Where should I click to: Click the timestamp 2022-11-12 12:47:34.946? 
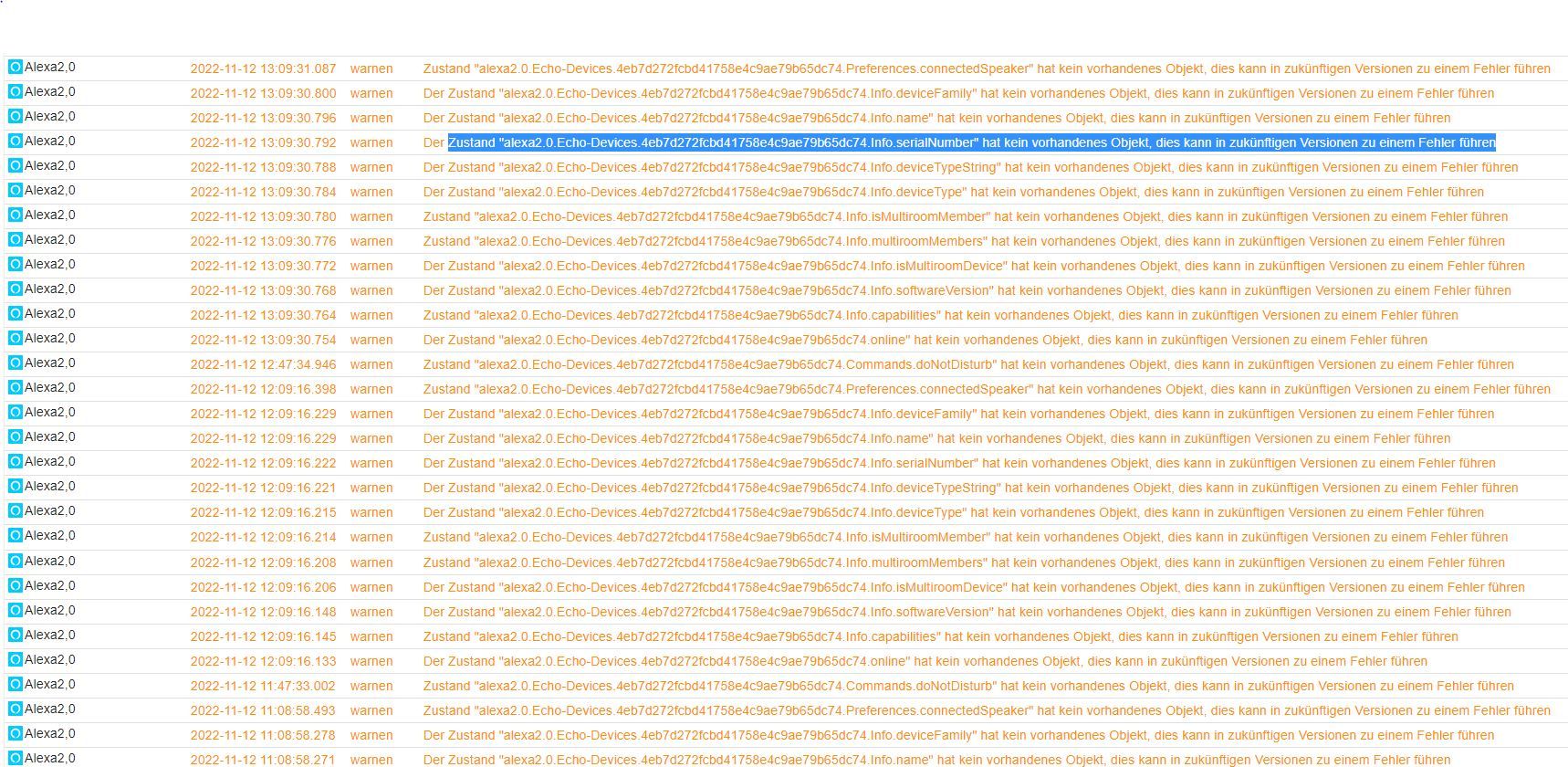(263, 364)
